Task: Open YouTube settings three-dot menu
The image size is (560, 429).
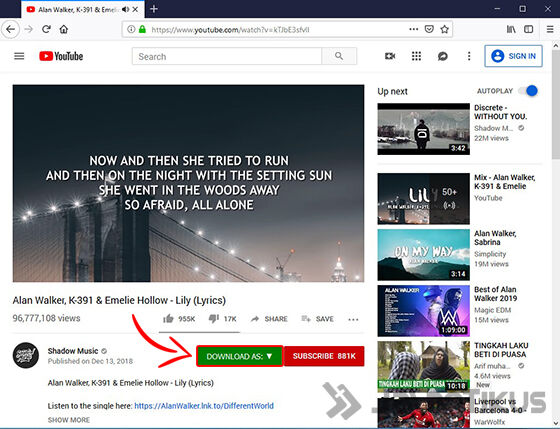Action: (x=469, y=56)
